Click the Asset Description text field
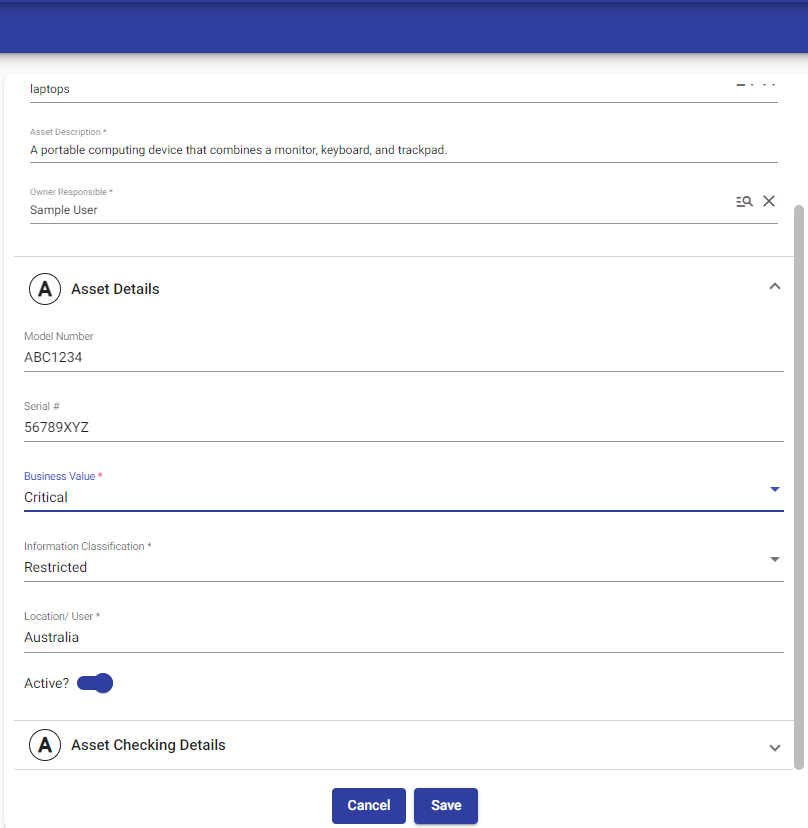This screenshot has height=828, width=808. point(400,150)
